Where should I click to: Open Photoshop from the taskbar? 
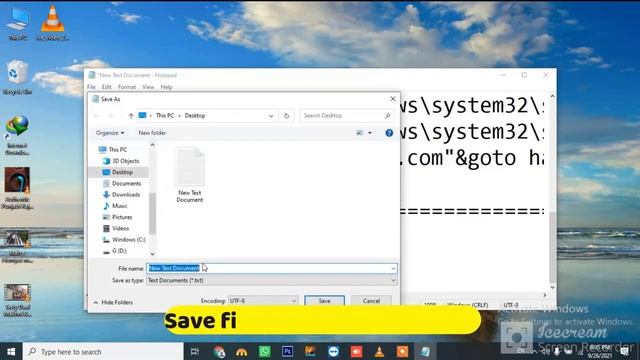pos(287,351)
